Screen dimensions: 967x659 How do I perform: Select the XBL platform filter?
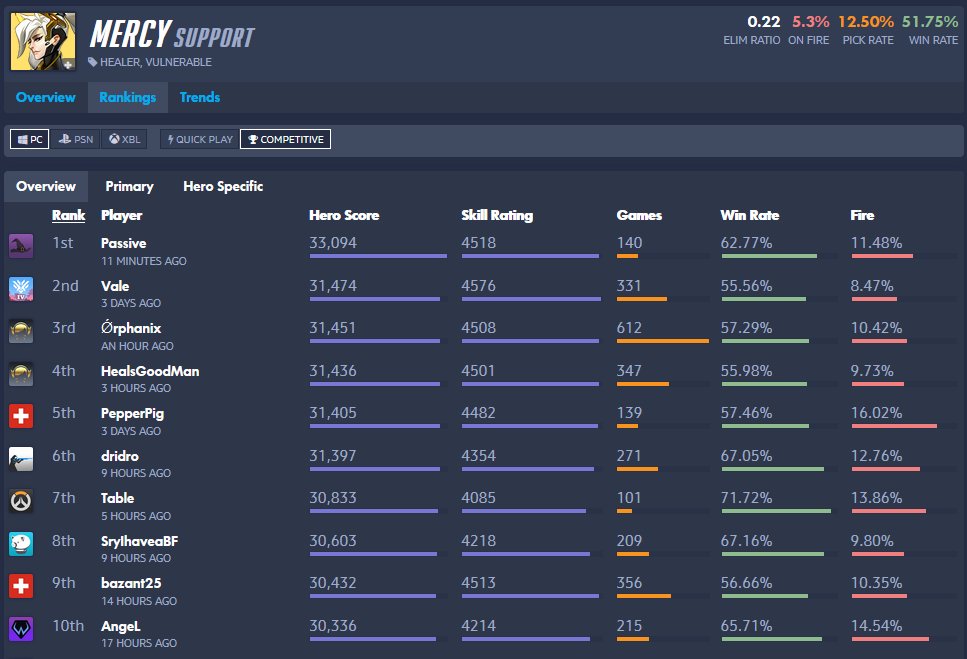click(125, 139)
